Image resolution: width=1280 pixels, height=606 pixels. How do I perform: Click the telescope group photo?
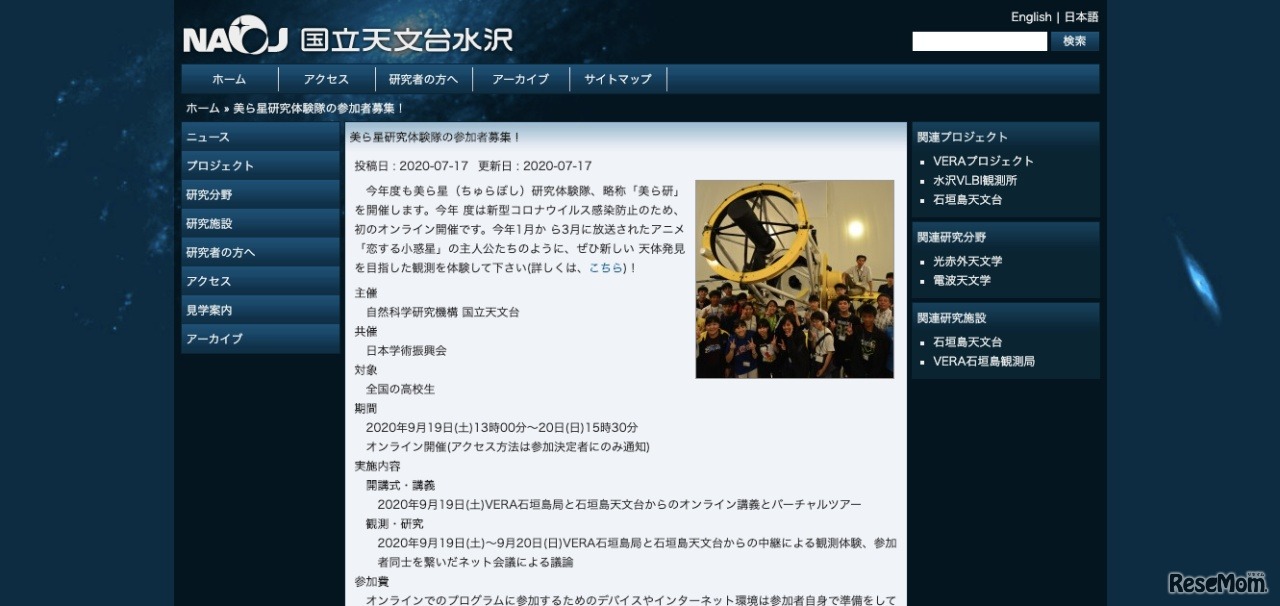click(794, 277)
